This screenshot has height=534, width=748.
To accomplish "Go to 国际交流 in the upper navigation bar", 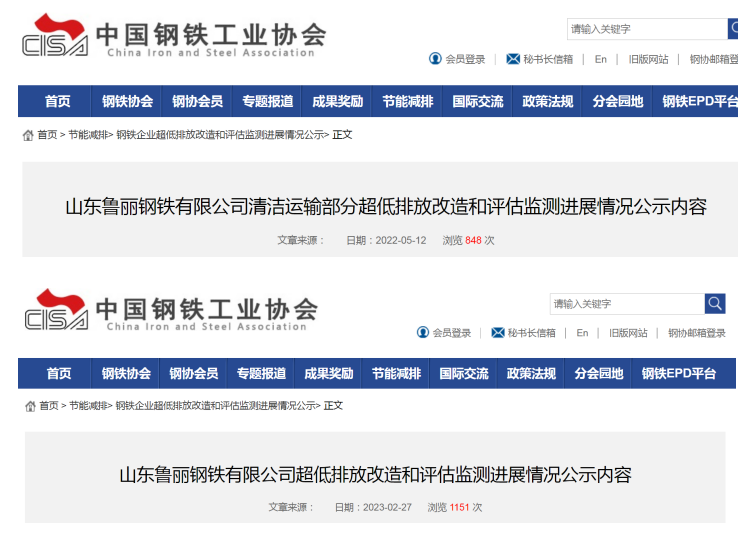I will tap(478, 101).
